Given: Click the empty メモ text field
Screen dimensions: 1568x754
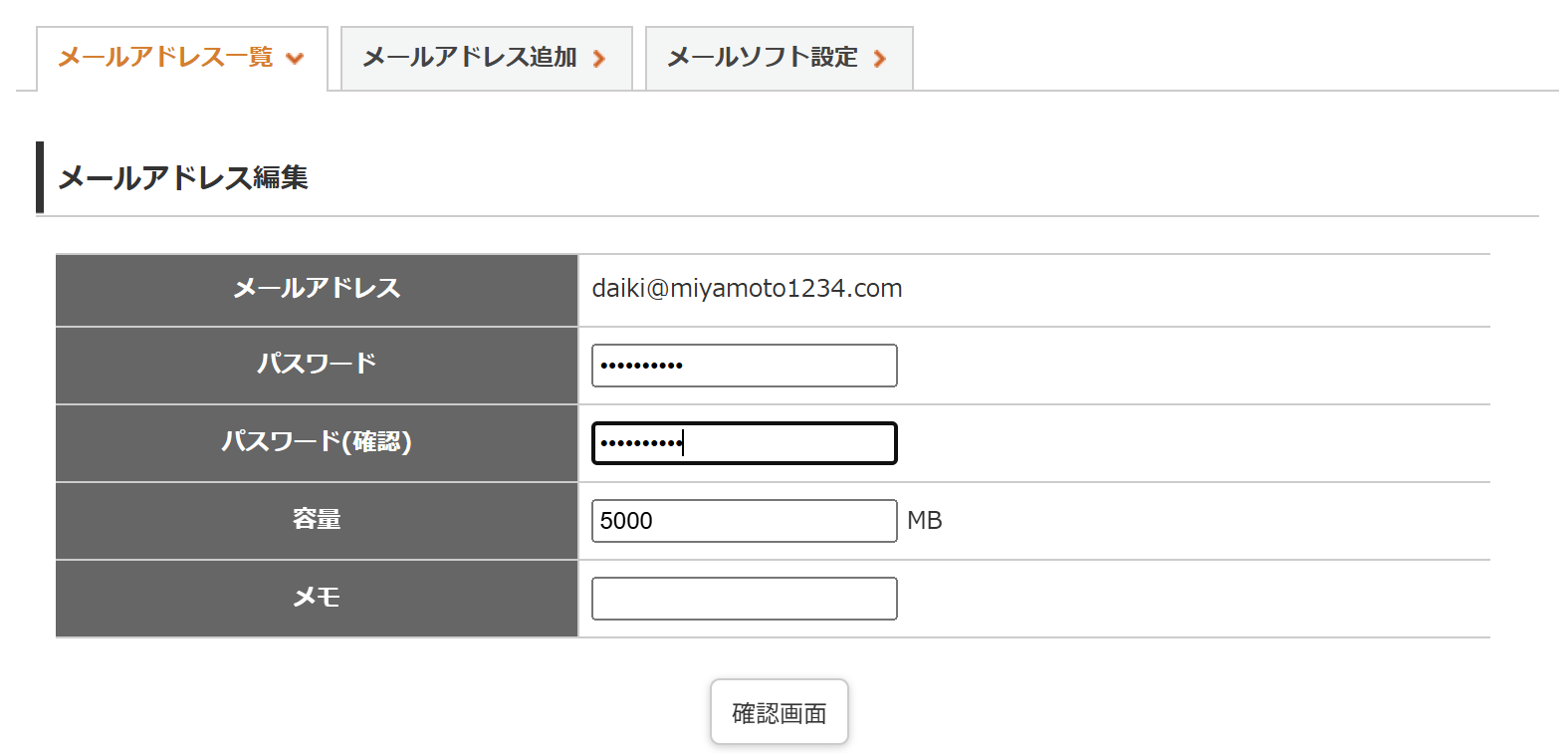Looking at the screenshot, I should (x=744, y=599).
